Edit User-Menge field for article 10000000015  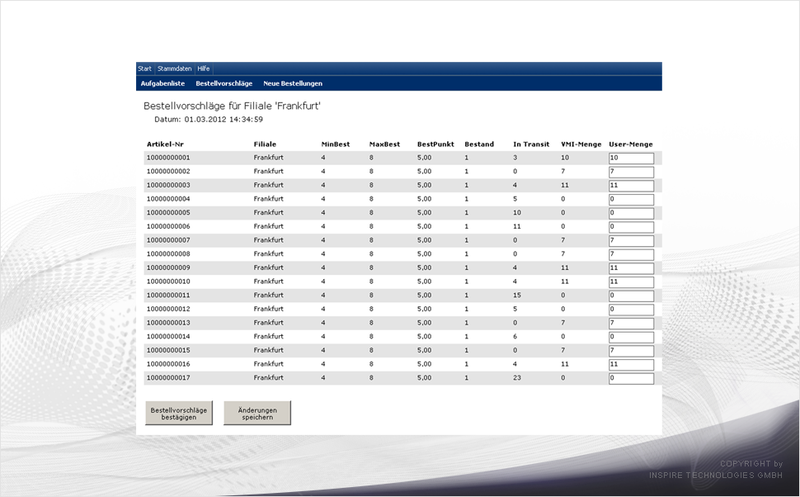click(x=631, y=351)
